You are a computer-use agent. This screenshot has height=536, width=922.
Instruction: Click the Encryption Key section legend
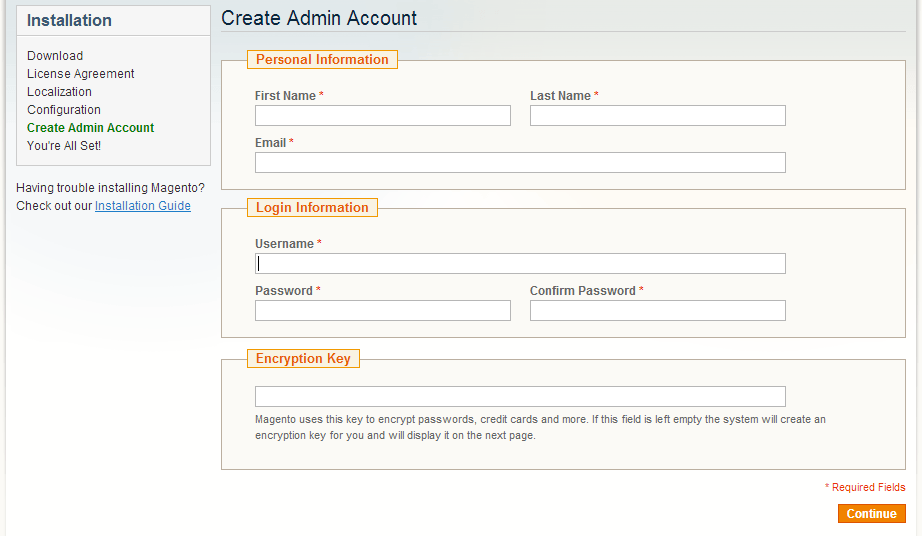(303, 359)
